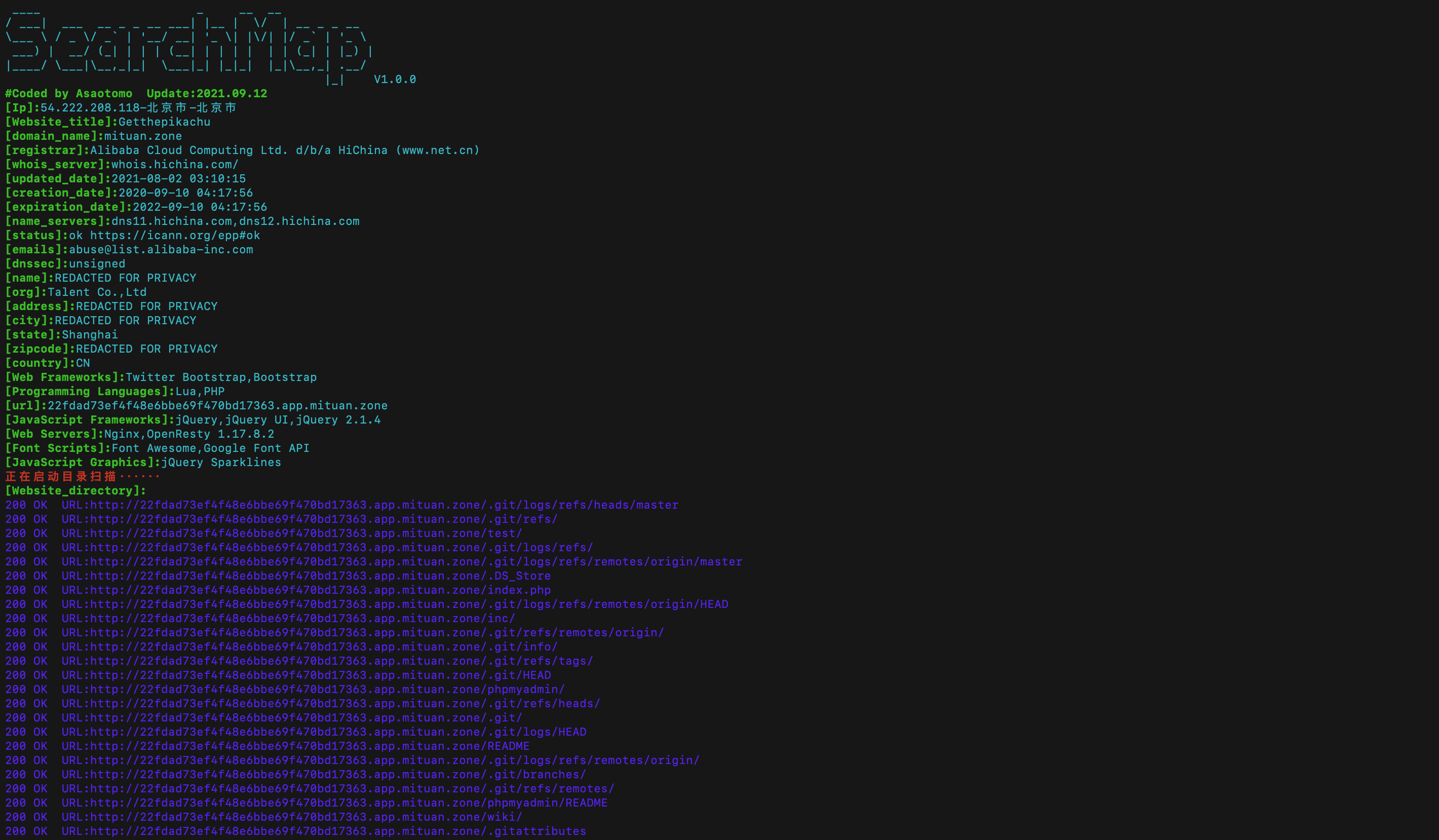Image resolution: width=1439 pixels, height=840 pixels.
Task: Click the expiration_date 2022-09-10 line
Action: (136, 207)
